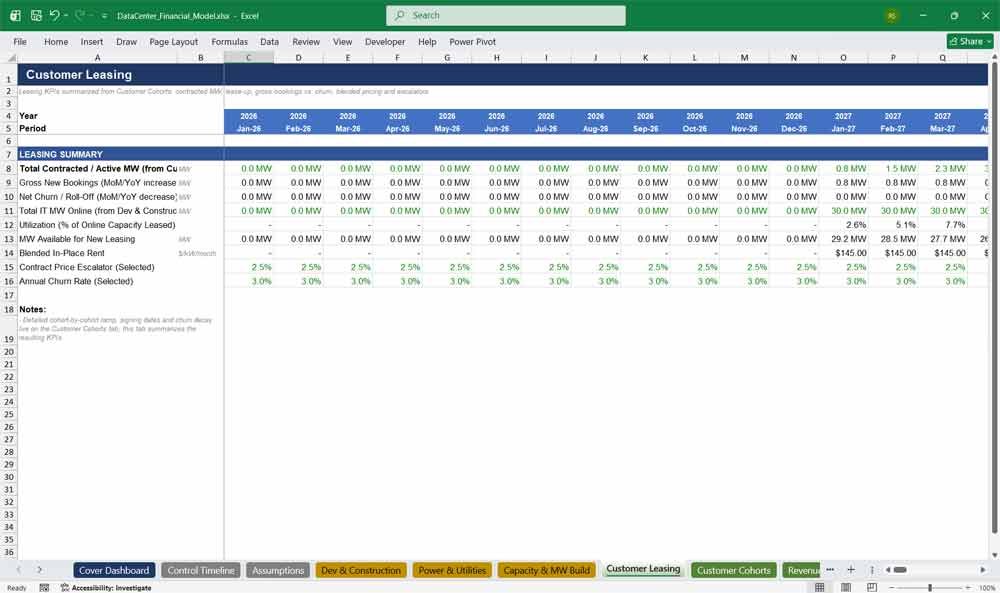Open the Draw ribbon tab
This screenshot has height=593, width=1000.
tap(126, 41)
